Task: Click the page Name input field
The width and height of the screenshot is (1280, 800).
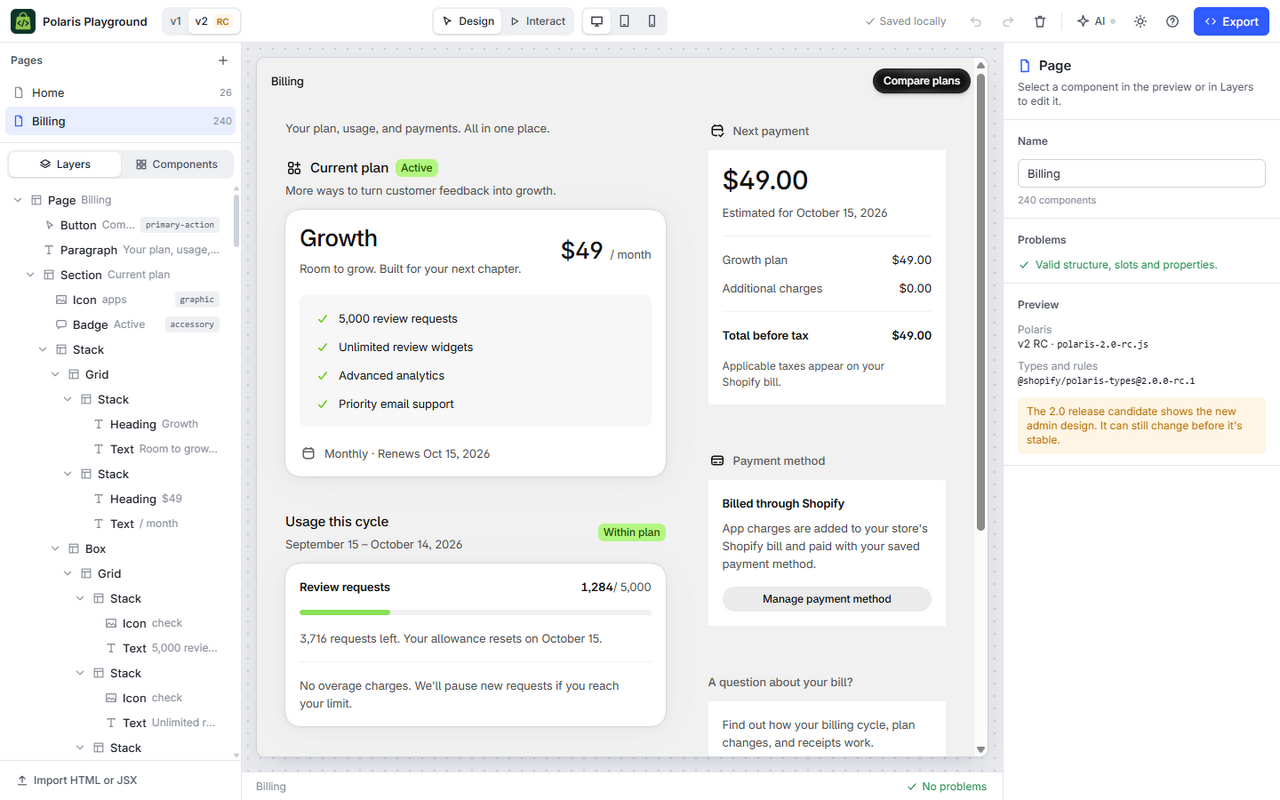Action: (x=1141, y=173)
